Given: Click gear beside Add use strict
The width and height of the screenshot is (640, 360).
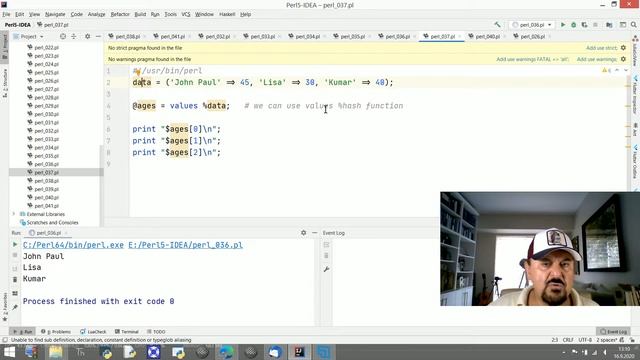Looking at the screenshot, I should (623, 48).
